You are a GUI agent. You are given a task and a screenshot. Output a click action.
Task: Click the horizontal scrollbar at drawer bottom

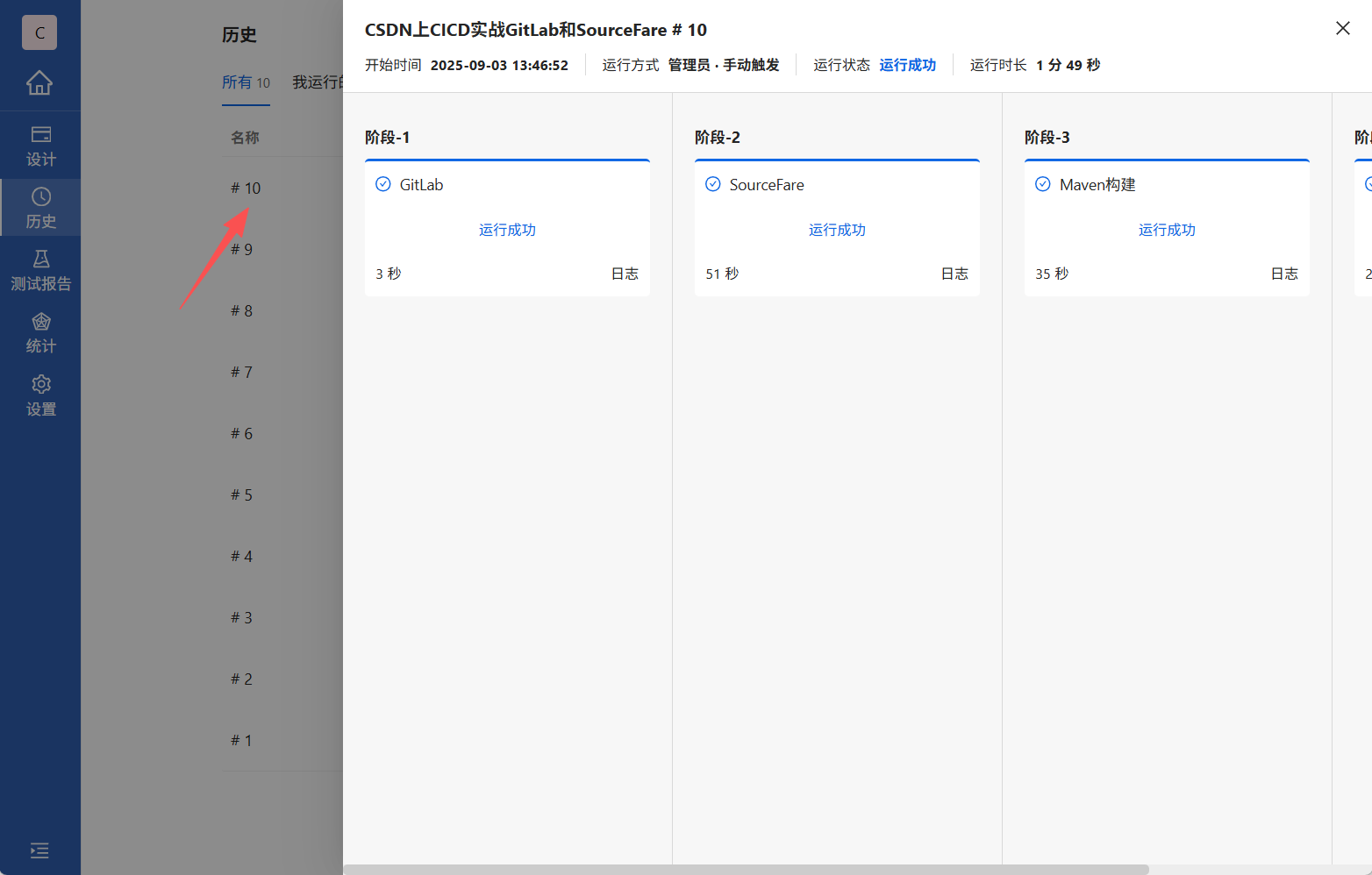click(x=746, y=870)
